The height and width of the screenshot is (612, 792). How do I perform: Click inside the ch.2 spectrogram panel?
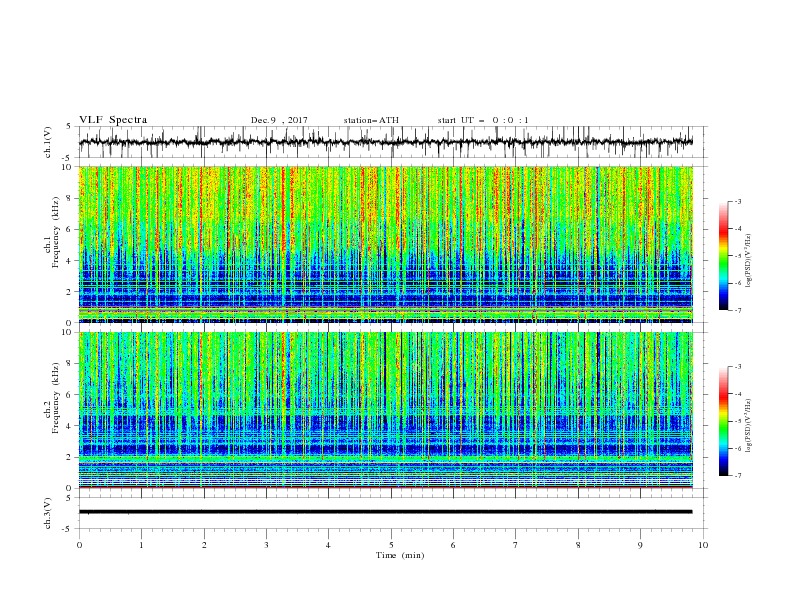tap(386, 410)
